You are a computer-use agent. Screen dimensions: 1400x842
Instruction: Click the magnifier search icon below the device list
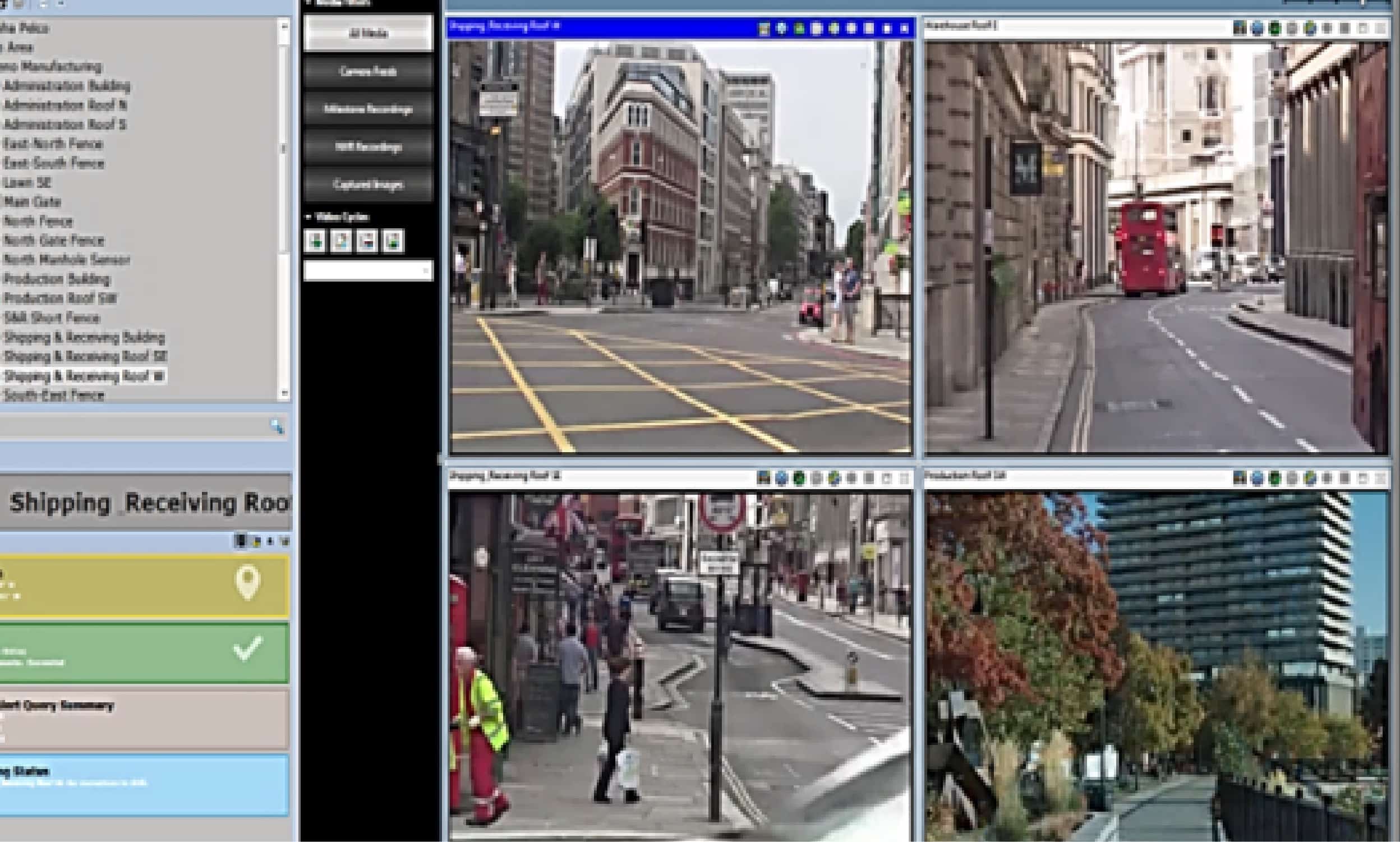(x=277, y=427)
